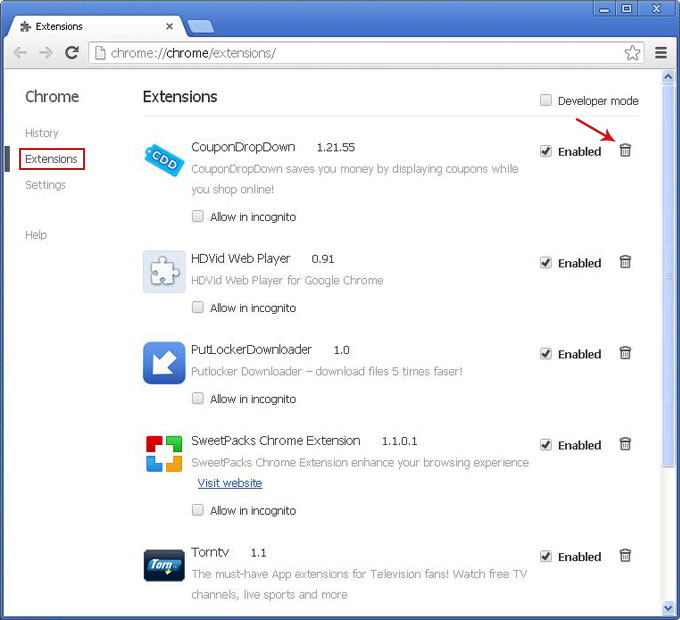This screenshot has width=680, height=620.
Task: Click the page icon in address bar
Action: pyautogui.click(x=100, y=53)
